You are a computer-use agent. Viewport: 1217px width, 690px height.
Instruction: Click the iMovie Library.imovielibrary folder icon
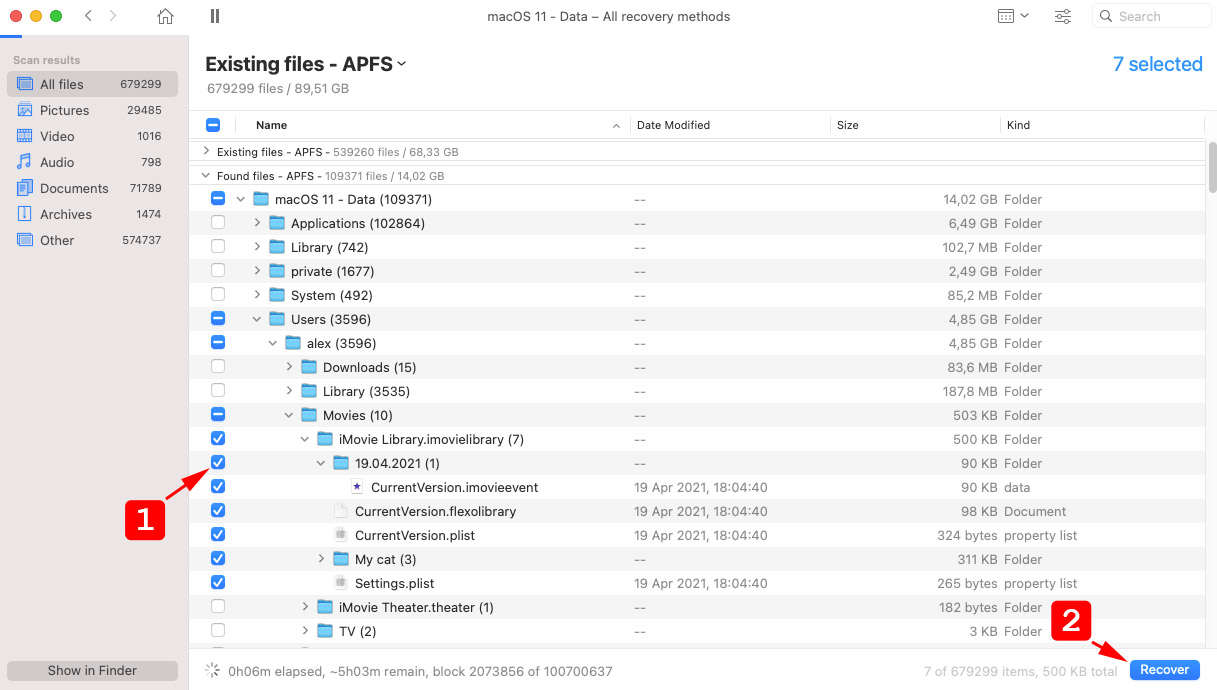click(325, 439)
